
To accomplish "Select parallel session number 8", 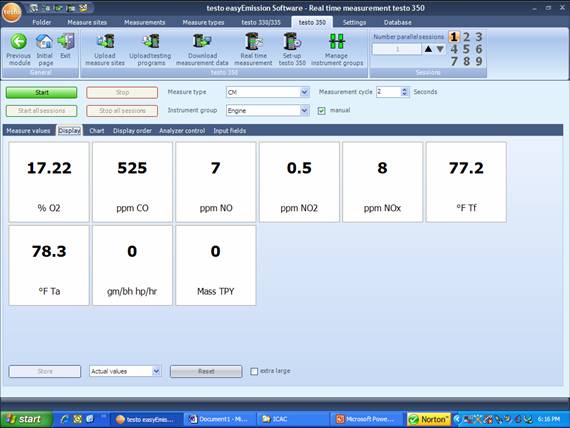I will click(466, 61).
